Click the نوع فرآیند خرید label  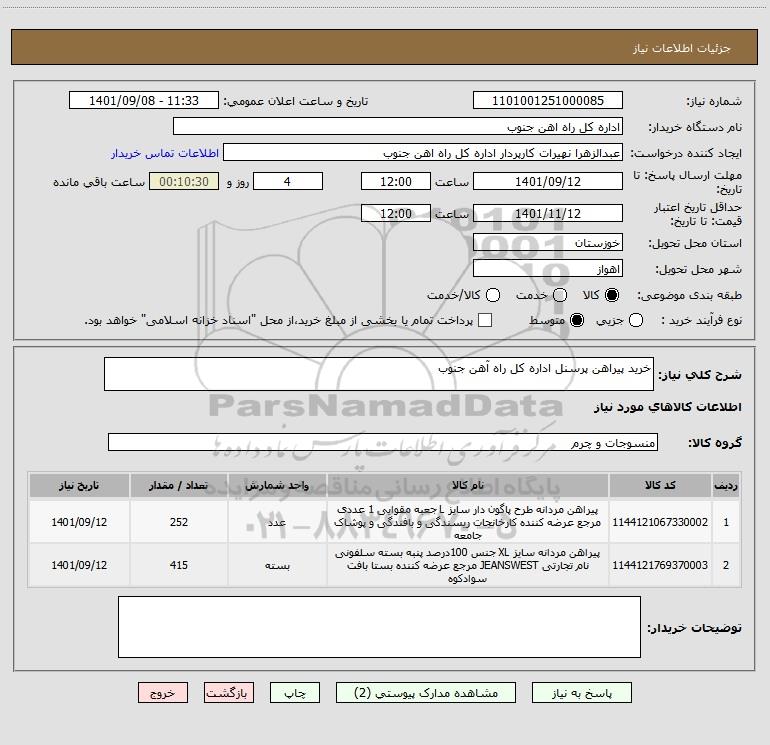tap(701, 321)
